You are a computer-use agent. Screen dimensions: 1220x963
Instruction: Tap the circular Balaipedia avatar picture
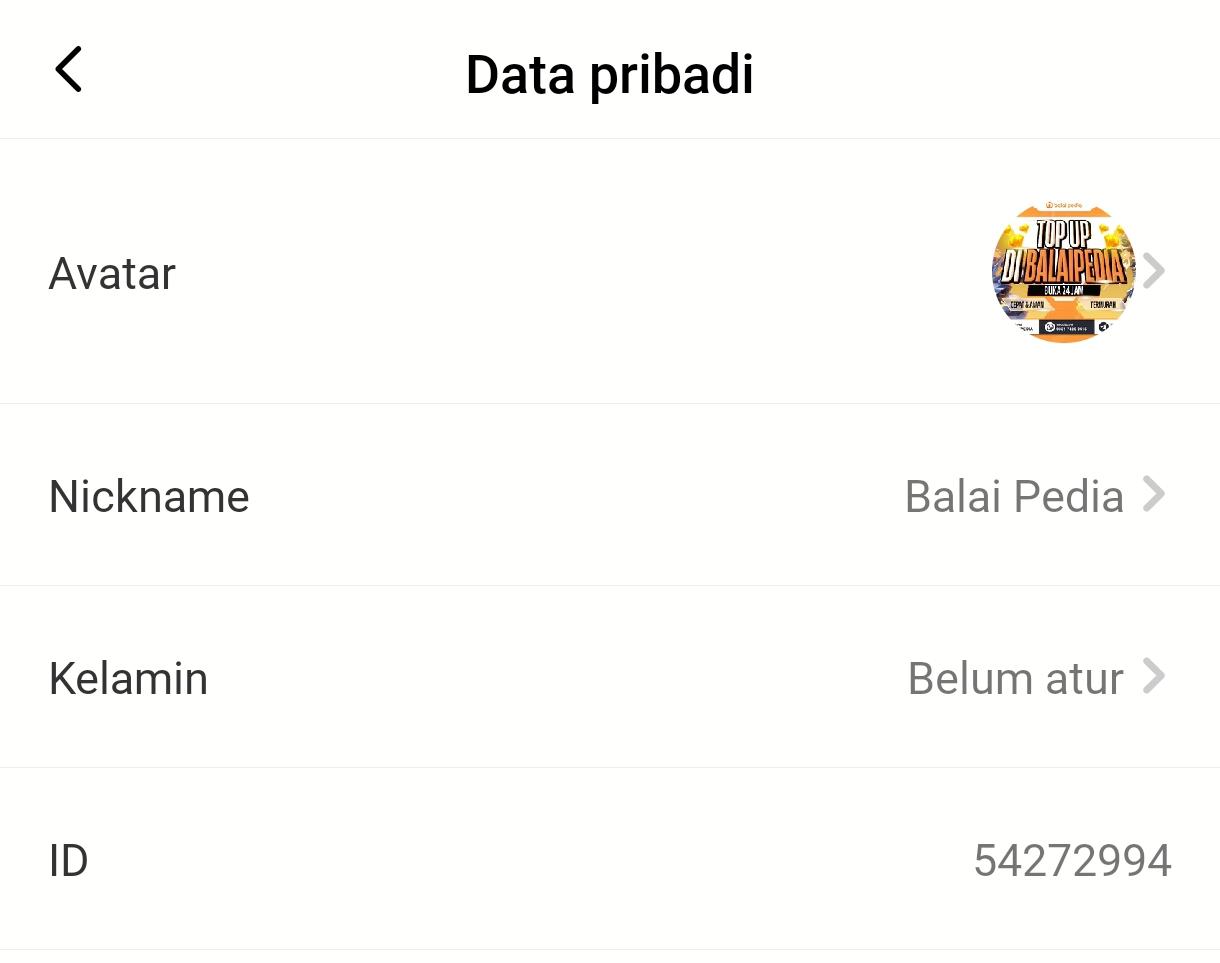click(1064, 271)
